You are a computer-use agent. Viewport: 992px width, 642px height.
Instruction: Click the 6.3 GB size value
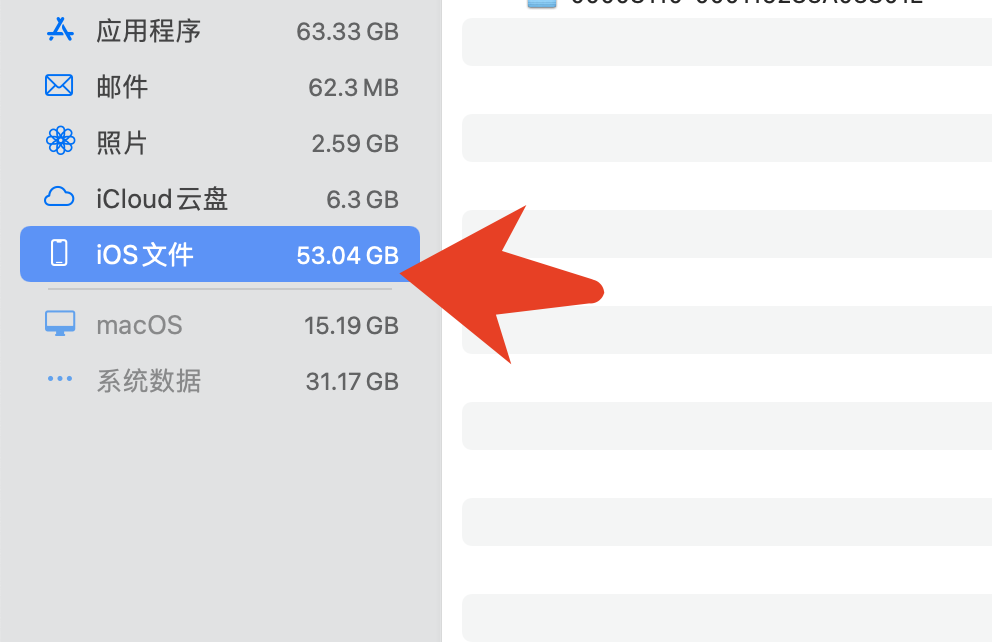click(362, 199)
